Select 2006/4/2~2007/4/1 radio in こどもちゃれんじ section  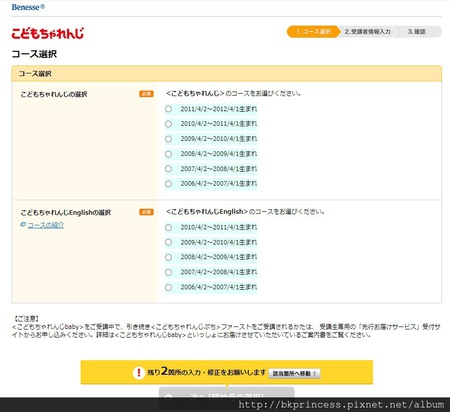(x=168, y=184)
